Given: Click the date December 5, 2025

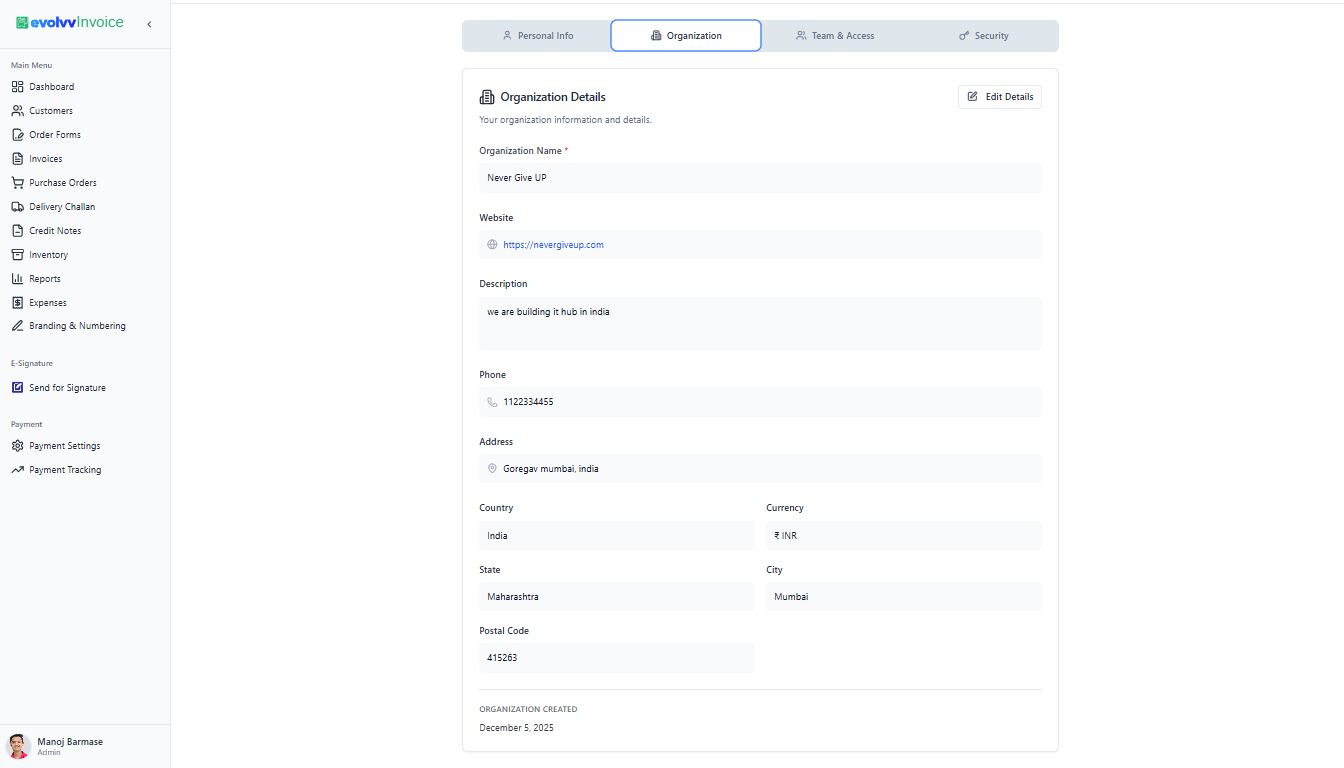Looking at the screenshot, I should tap(516, 728).
